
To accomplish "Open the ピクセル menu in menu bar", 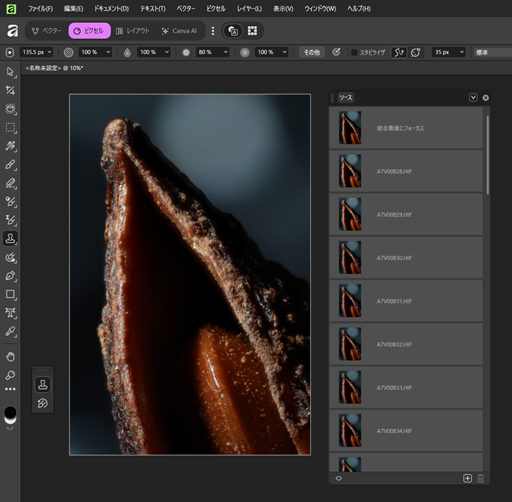I will 216,9.
